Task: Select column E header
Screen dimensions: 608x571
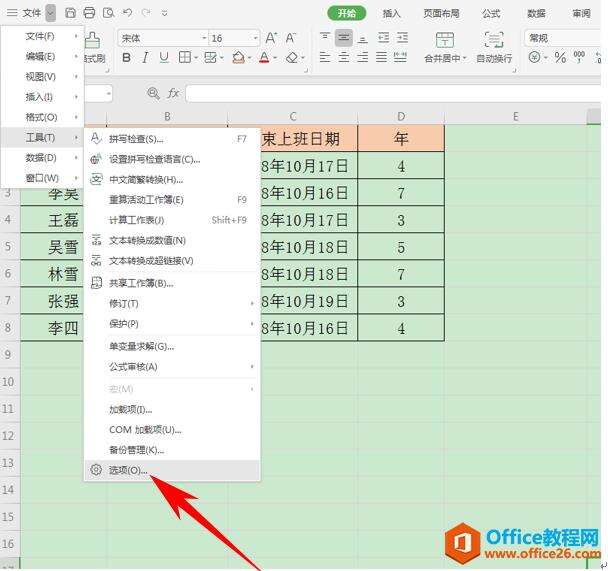Action: (x=515, y=116)
